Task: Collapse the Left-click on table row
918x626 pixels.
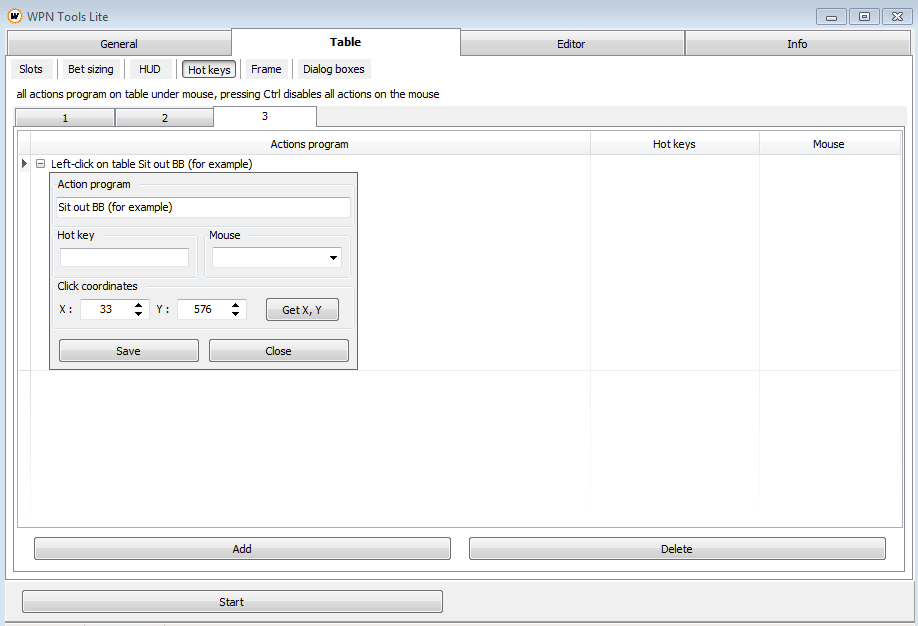Action: pos(40,164)
